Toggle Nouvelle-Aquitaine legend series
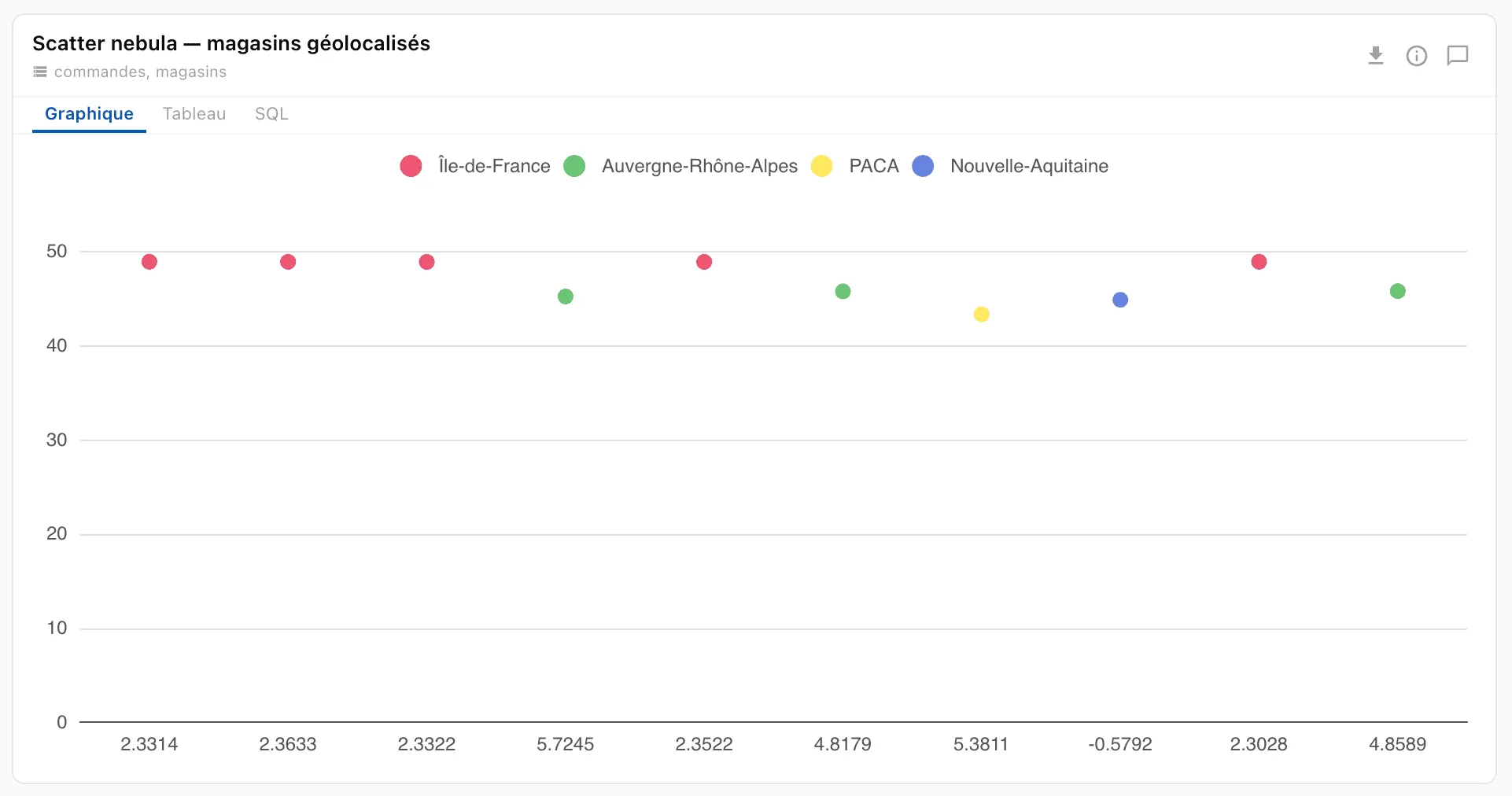The width and height of the screenshot is (1512, 796). point(1010,166)
